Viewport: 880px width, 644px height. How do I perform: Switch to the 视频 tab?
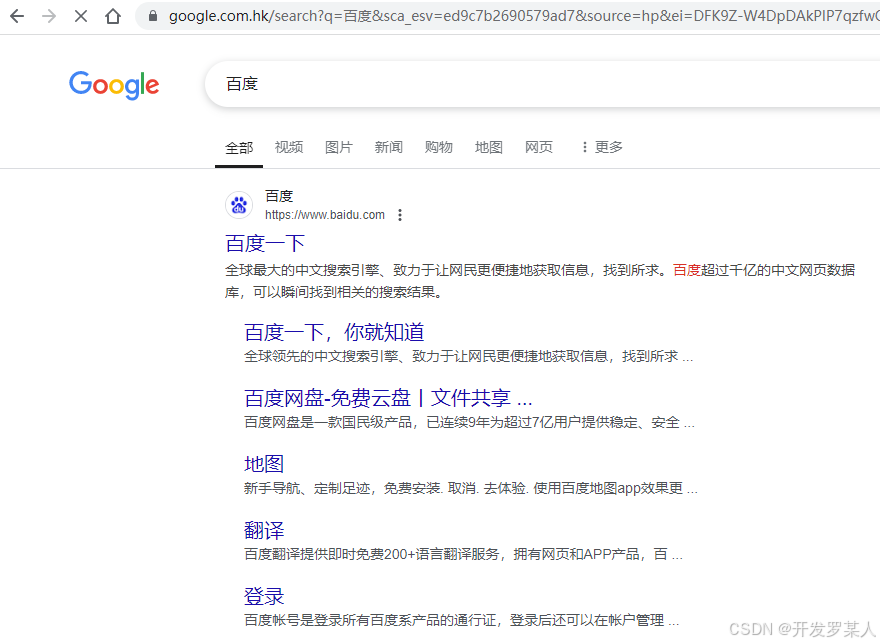coord(289,147)
